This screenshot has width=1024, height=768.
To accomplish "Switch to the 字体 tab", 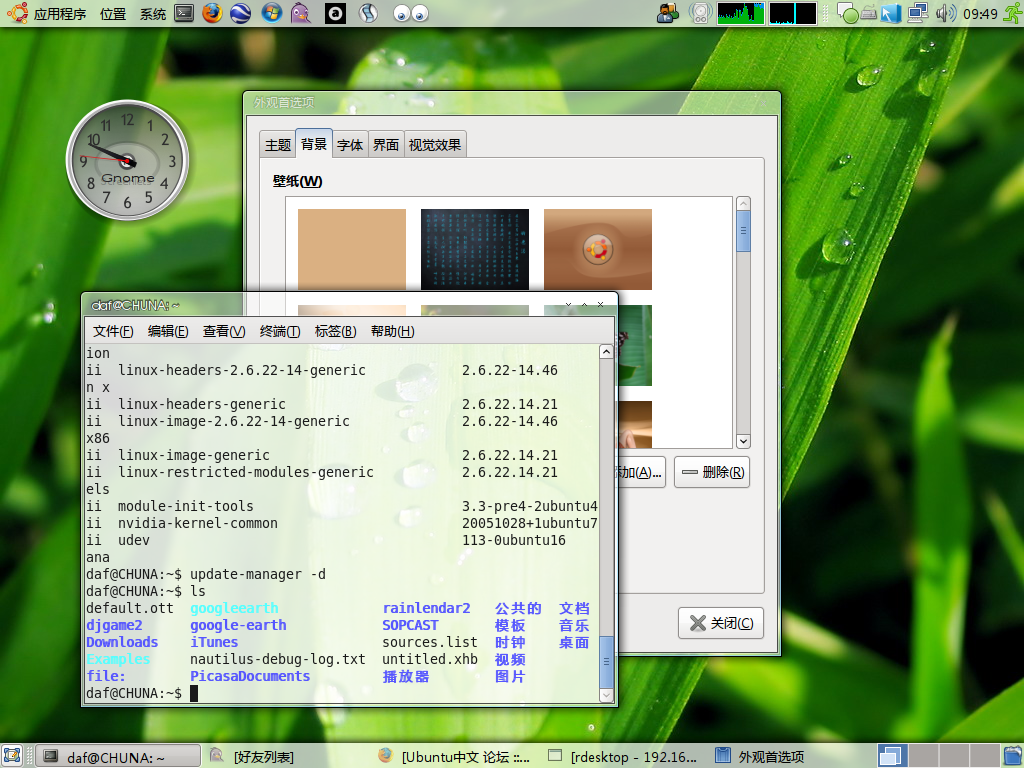I will (350, 145).
